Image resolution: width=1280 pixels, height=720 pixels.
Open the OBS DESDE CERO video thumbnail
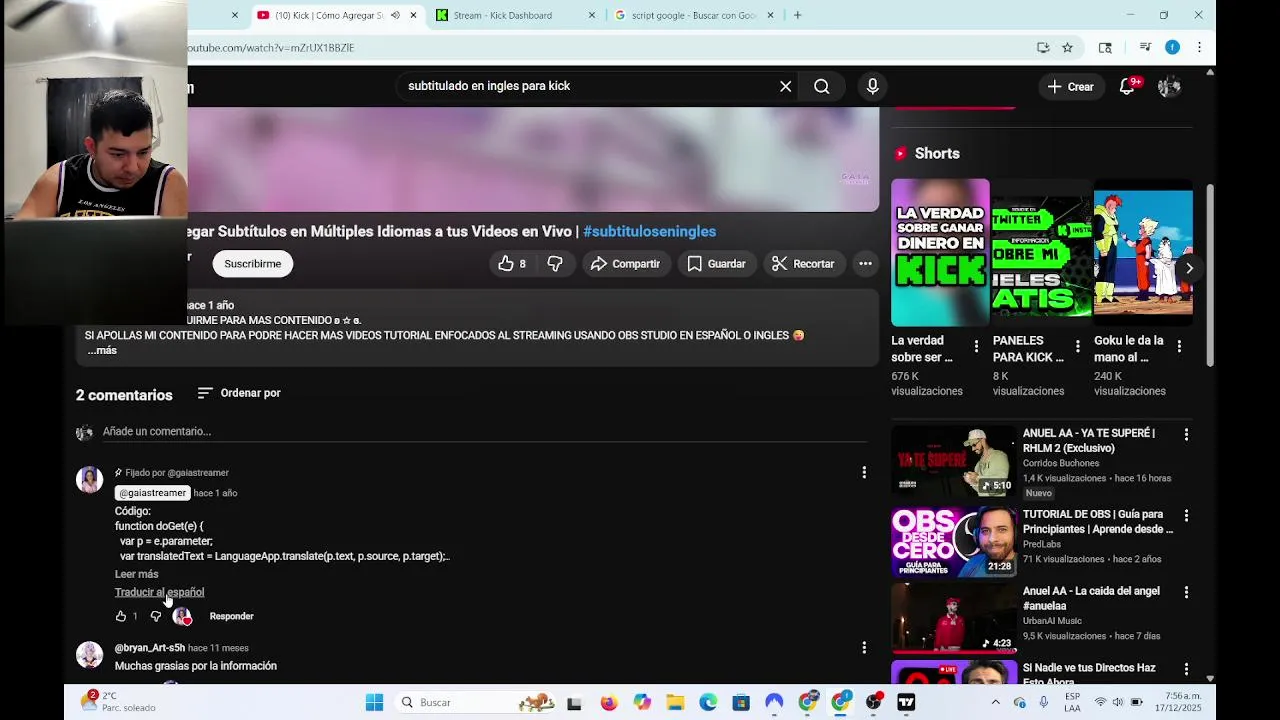[953, 542]
